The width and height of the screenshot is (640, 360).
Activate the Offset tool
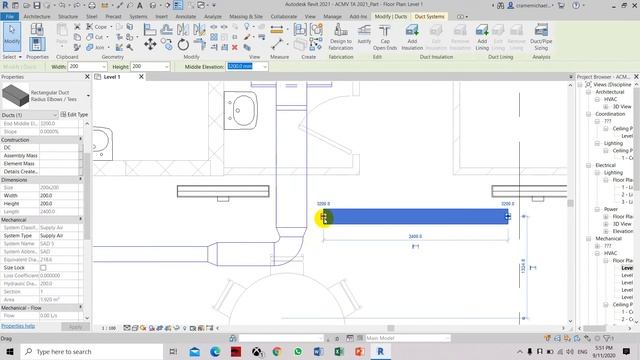coord(166,29)
